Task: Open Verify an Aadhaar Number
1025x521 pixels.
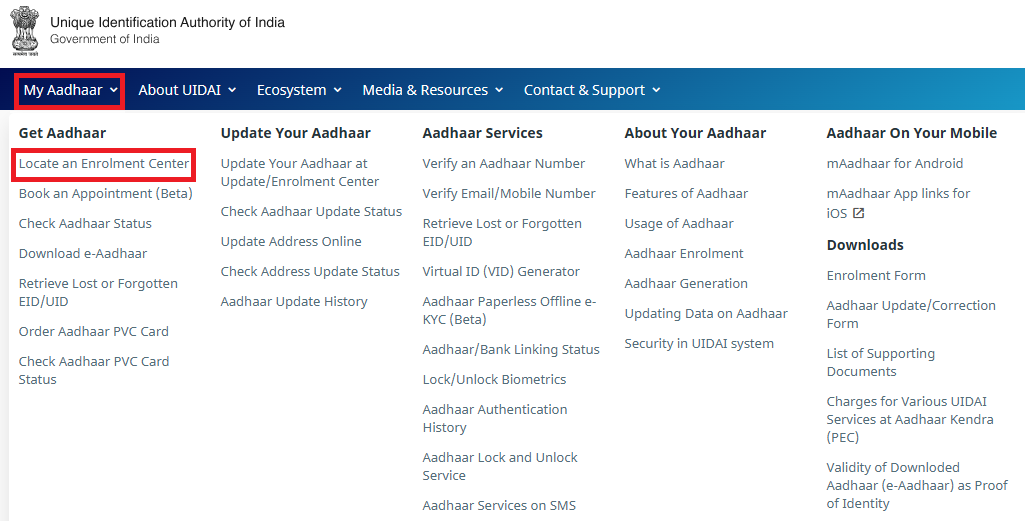Action: (x=503, y=163)
